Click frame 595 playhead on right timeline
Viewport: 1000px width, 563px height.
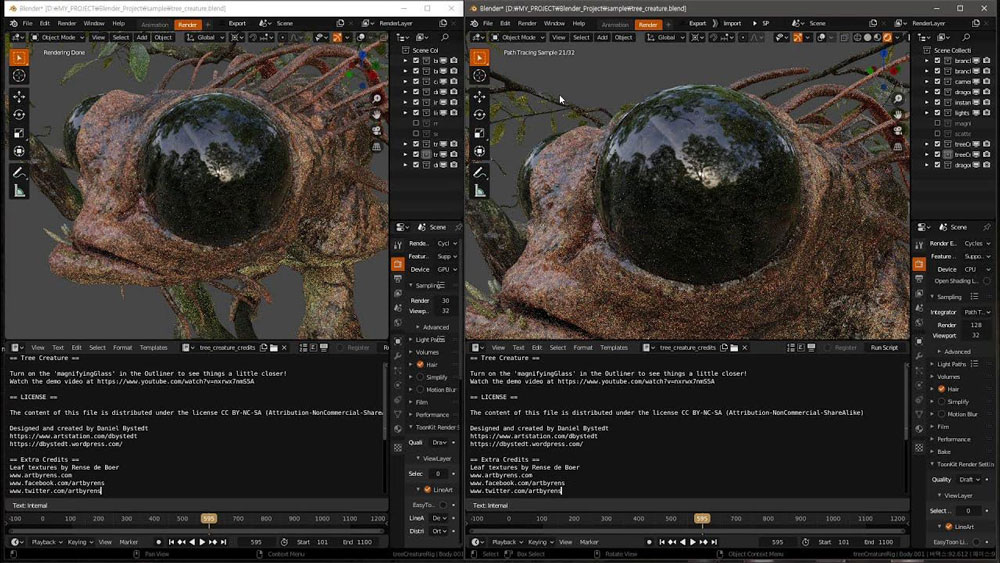click(x=702, y=519)
